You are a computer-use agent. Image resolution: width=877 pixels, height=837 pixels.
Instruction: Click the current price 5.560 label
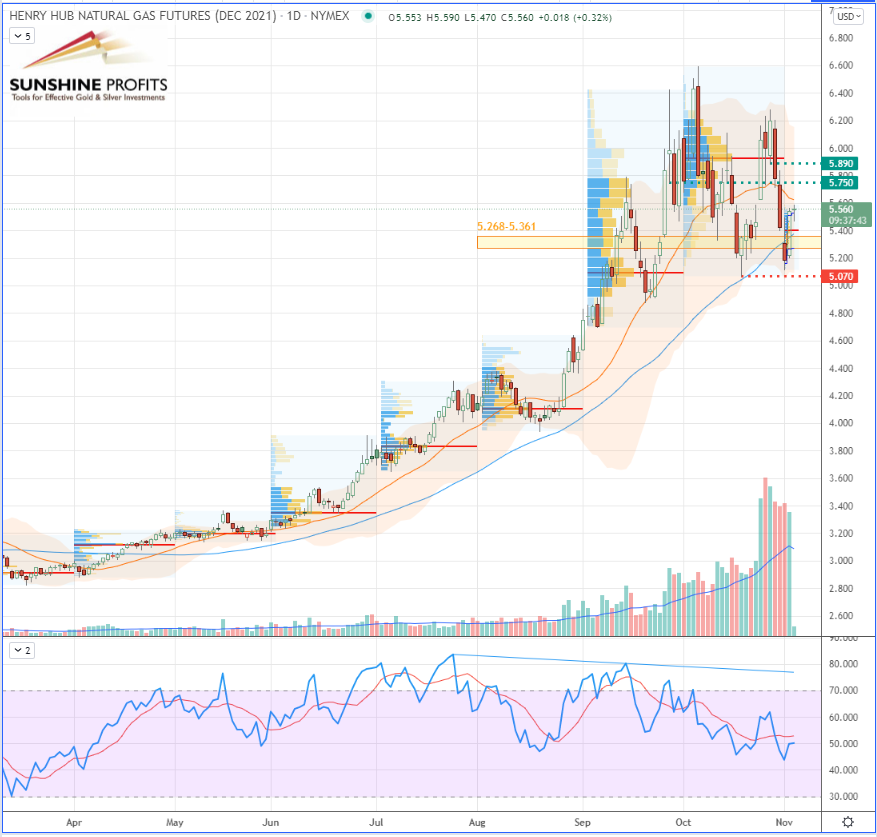pos(841,209)
